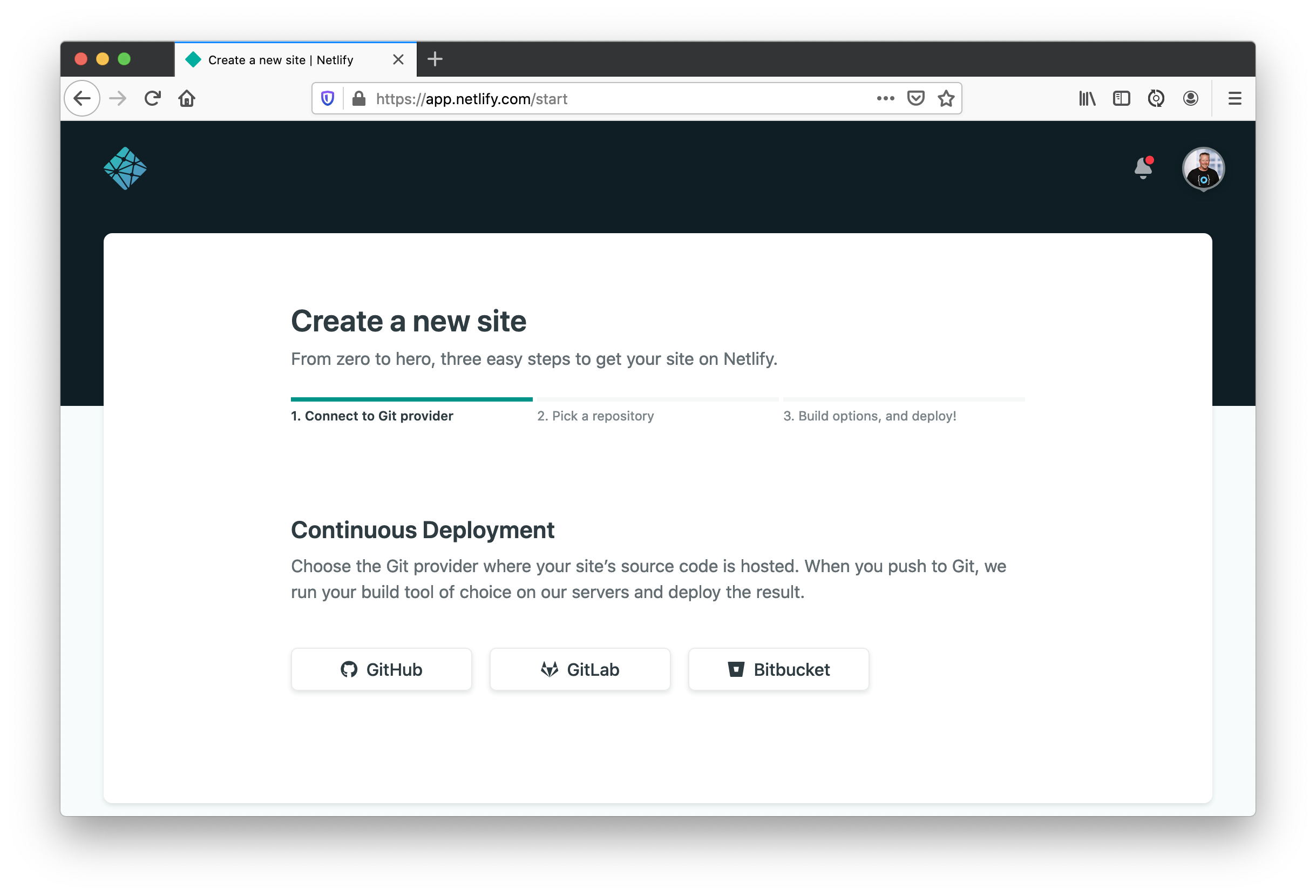
Task: Go to the browser home page
Action: [186, 99]
